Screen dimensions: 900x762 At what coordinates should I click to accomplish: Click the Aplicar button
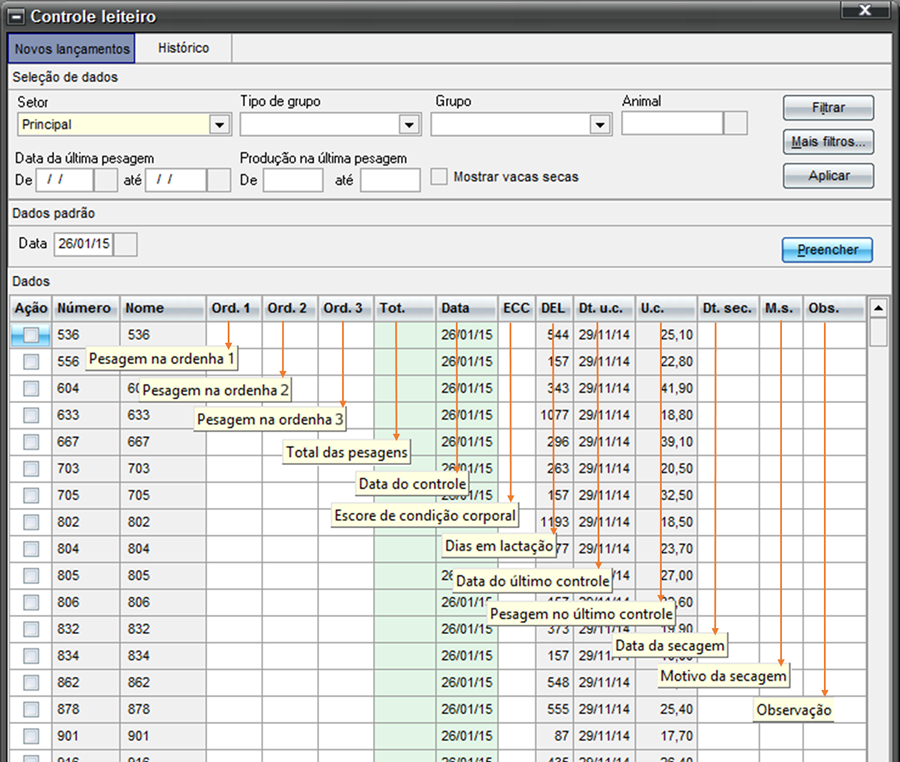click(828, 176)
